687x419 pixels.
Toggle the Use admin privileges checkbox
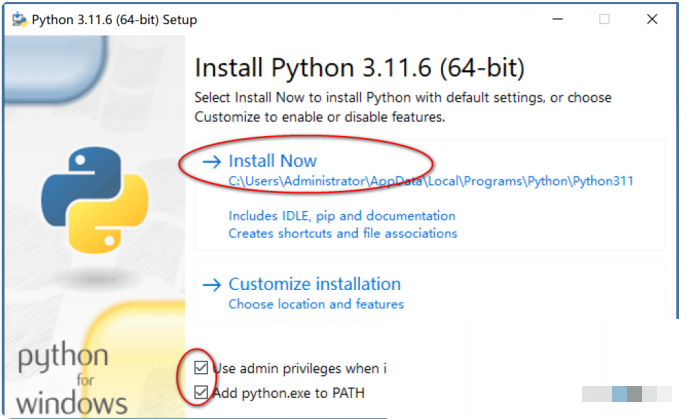201,368
